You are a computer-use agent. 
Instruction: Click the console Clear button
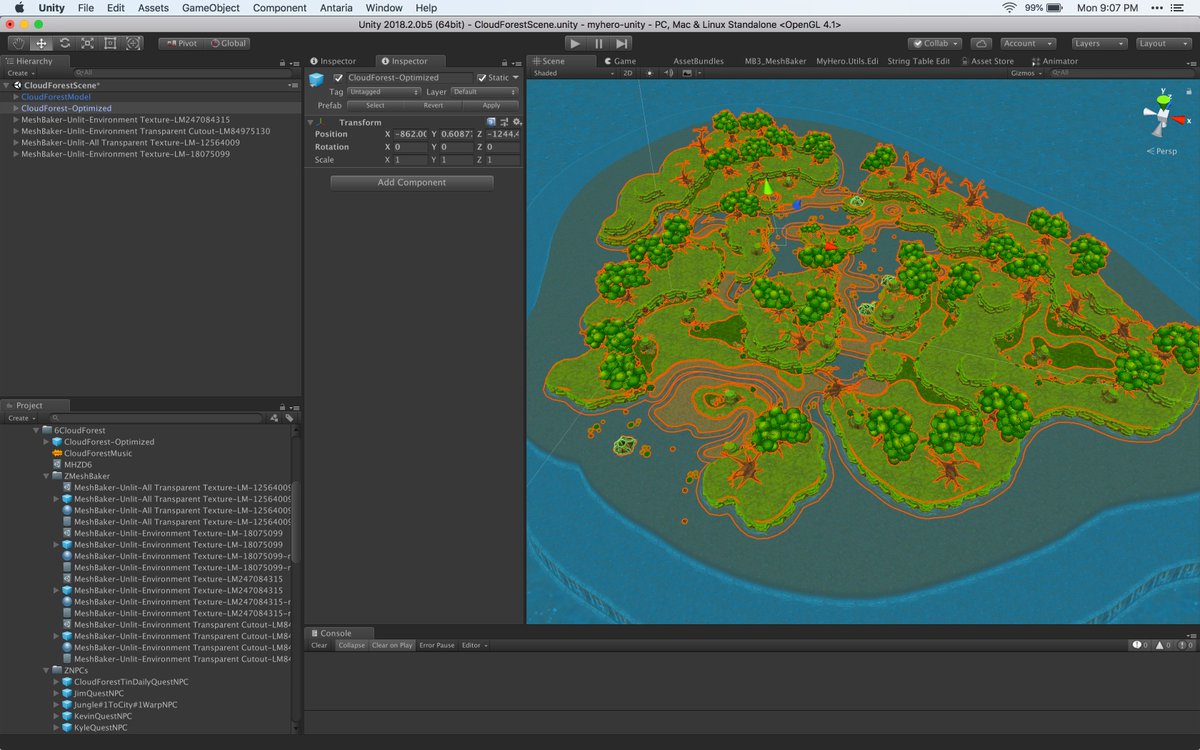pos(319,645)
